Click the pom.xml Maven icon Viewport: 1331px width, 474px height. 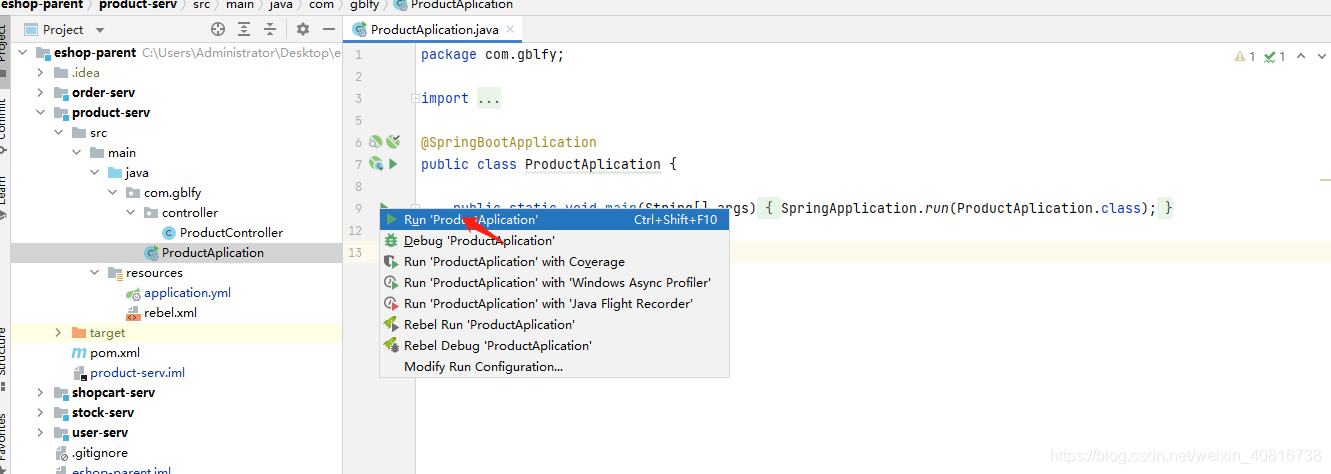pyautogui.click(x=79, y=353)
